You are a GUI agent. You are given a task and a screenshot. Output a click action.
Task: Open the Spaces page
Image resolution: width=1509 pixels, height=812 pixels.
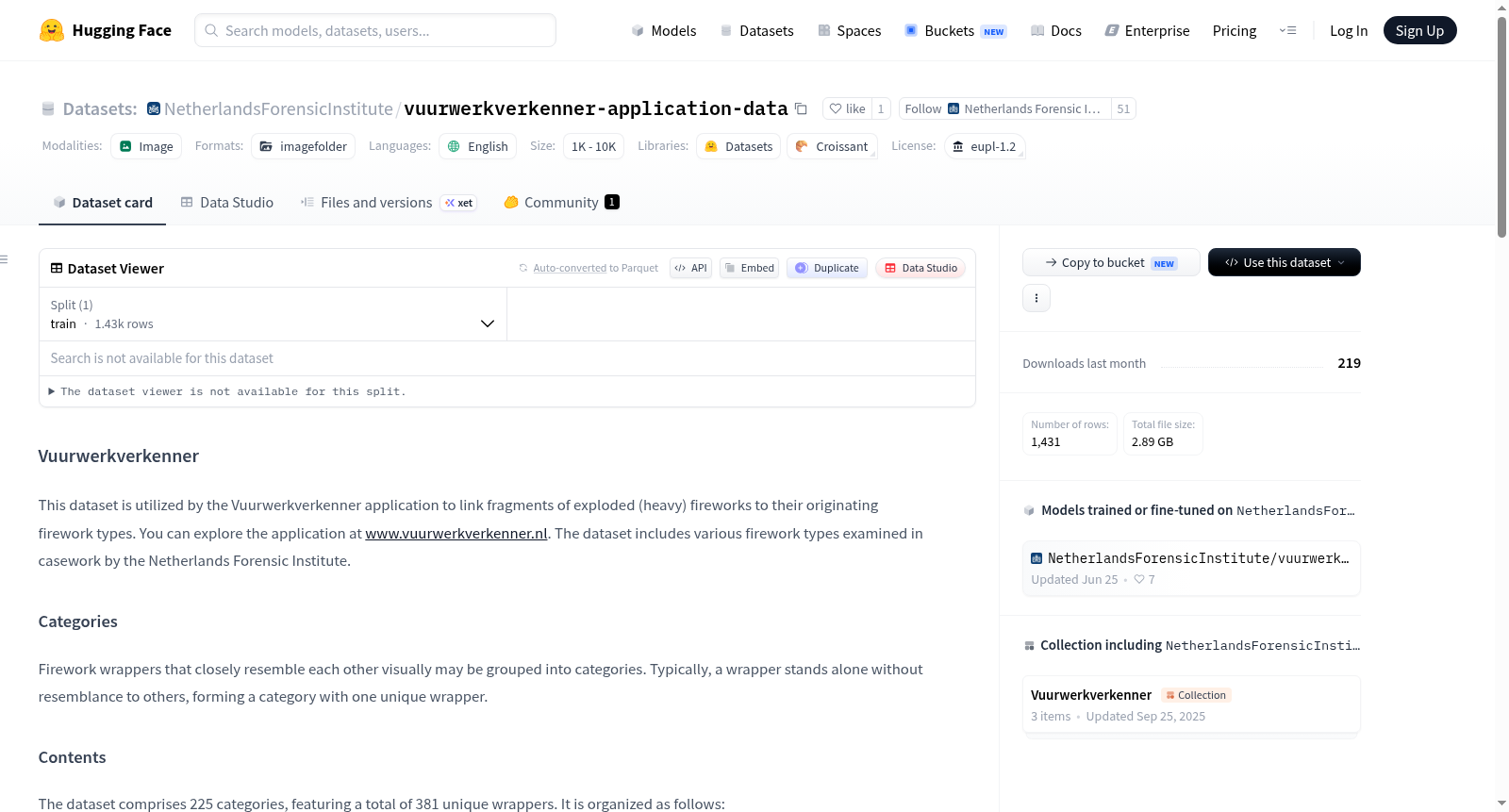849,30
